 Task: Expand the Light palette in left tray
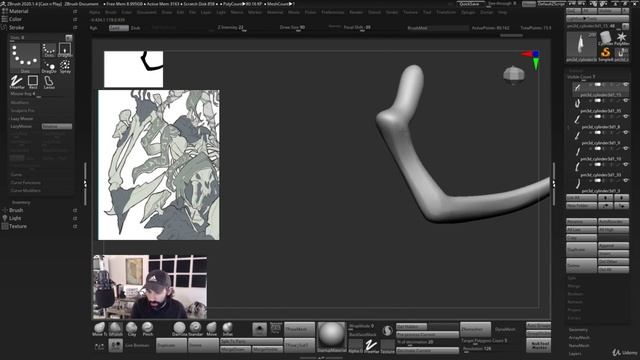15,218
